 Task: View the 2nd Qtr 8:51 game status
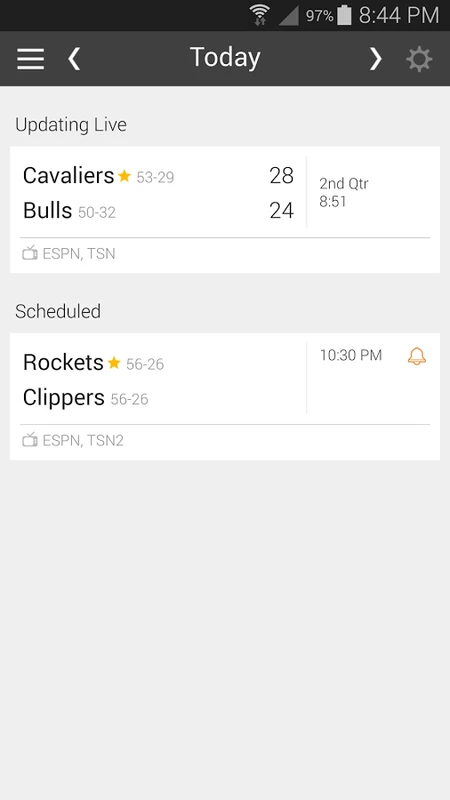[344, 192]
